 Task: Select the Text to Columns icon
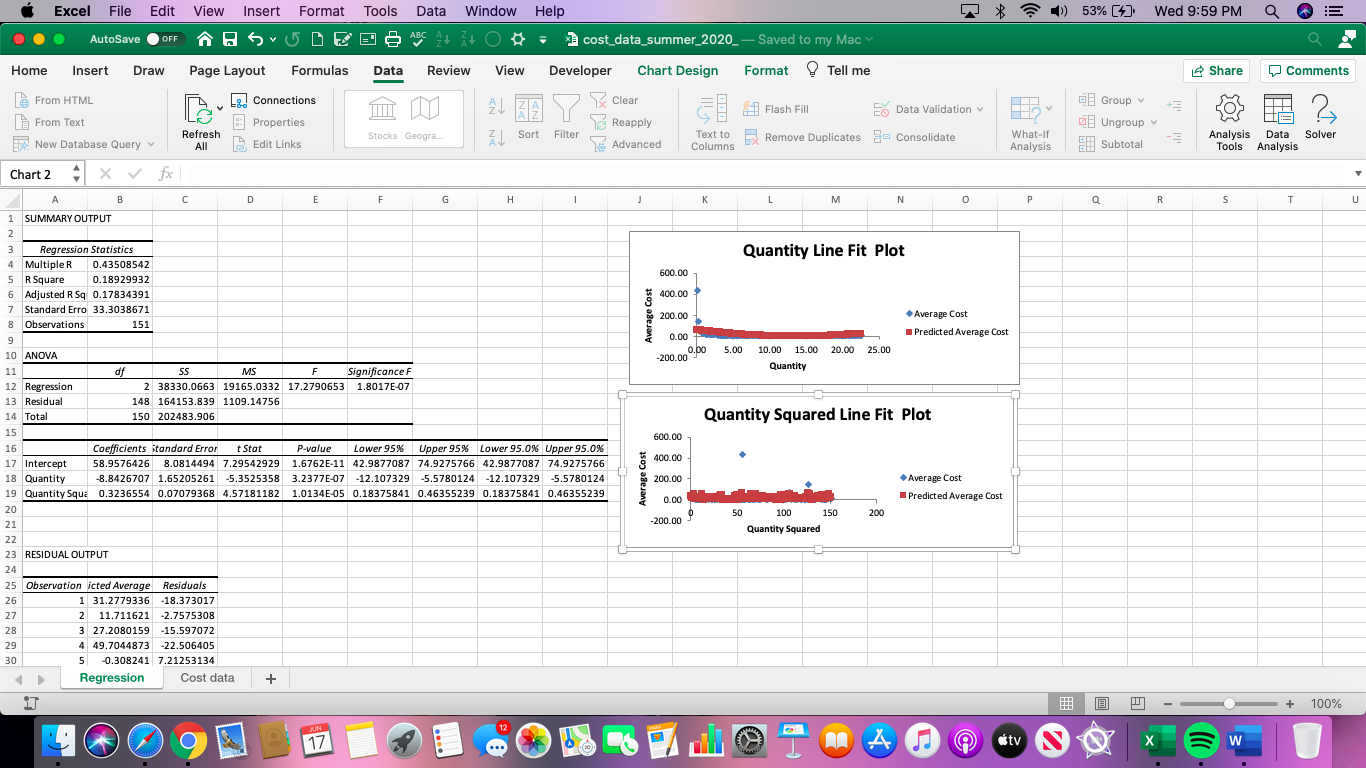point(711,120)
